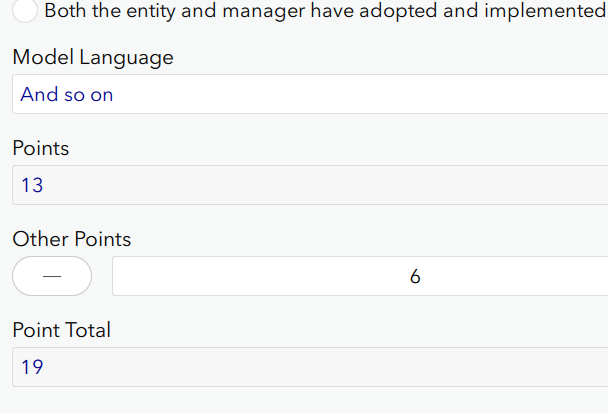Viewport: 608px width, 414px height.
Task: Click the value 19 in Point Total
Action: 32,367
